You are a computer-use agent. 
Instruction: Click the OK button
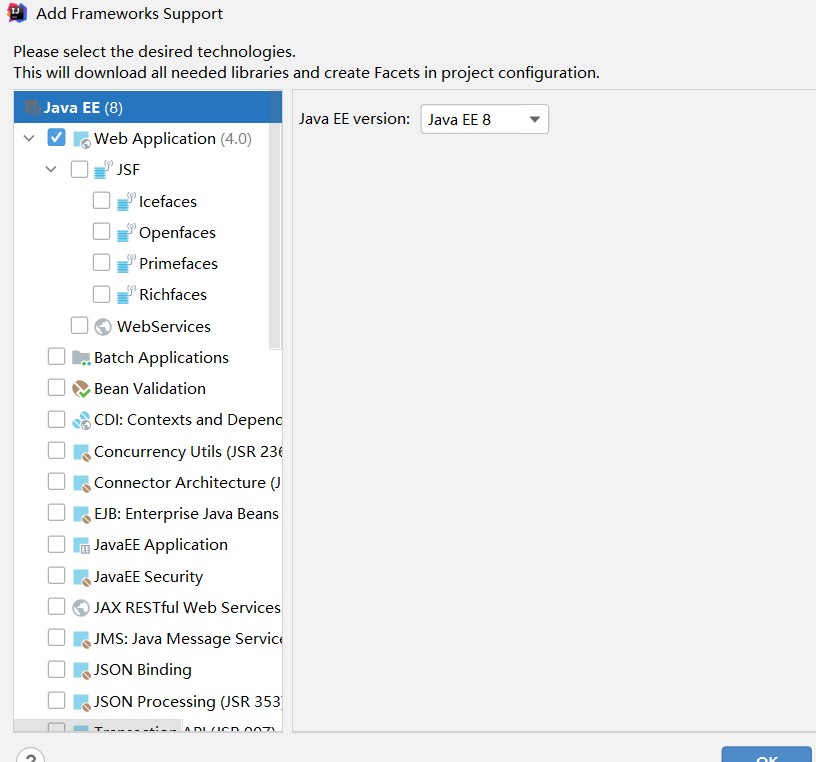coord(767,754)
